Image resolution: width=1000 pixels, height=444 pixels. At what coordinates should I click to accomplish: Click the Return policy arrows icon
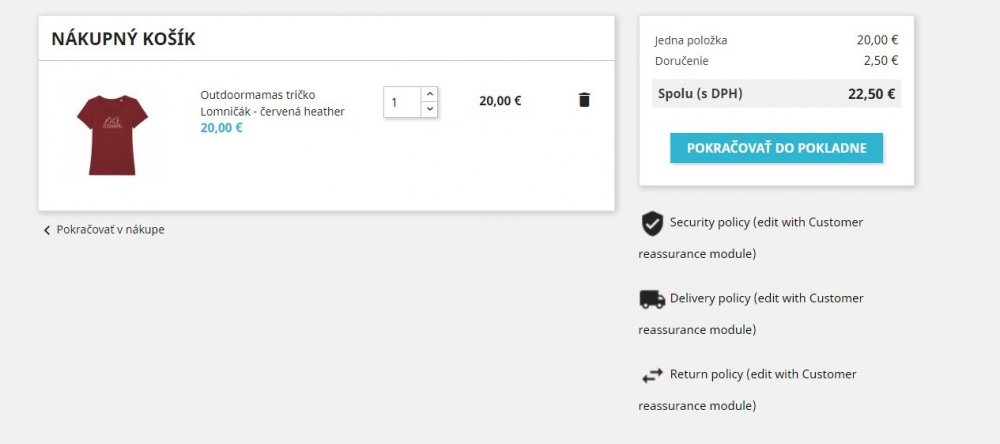652,375
